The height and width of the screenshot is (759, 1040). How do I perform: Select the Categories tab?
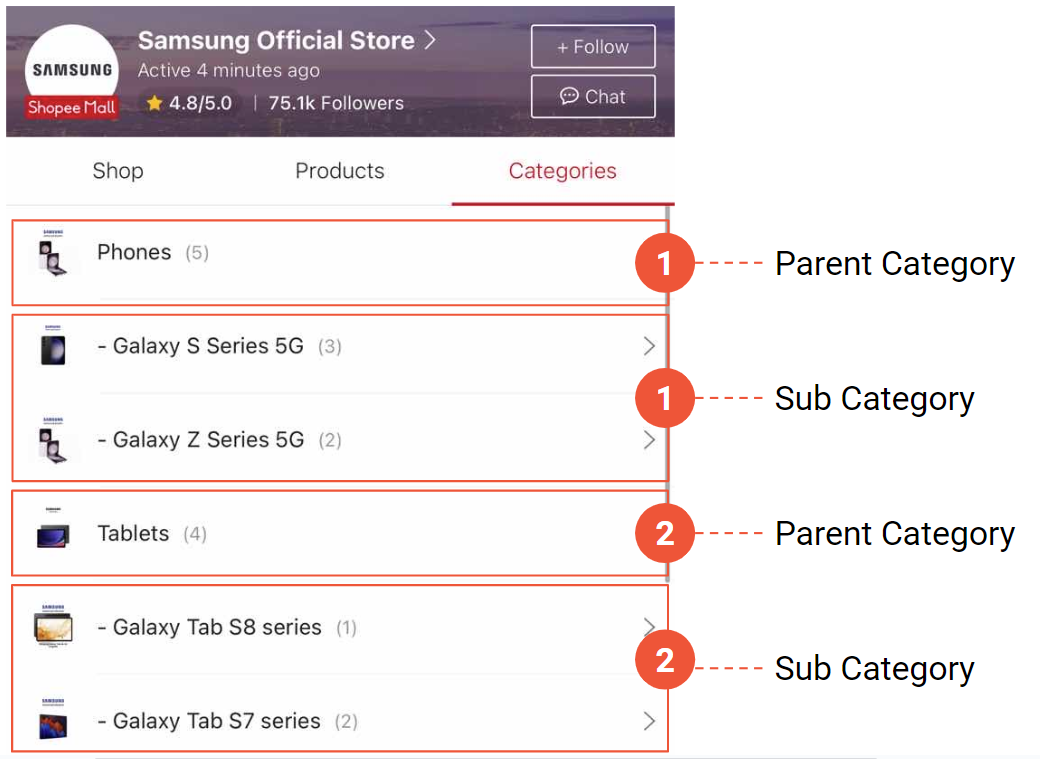tap(562, 171)
